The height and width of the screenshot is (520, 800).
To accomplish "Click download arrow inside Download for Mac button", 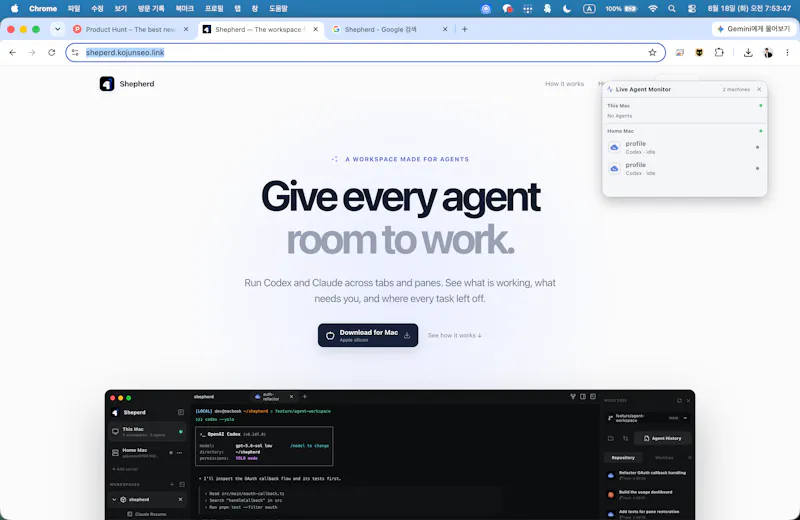I will click(x=407, y=335).
